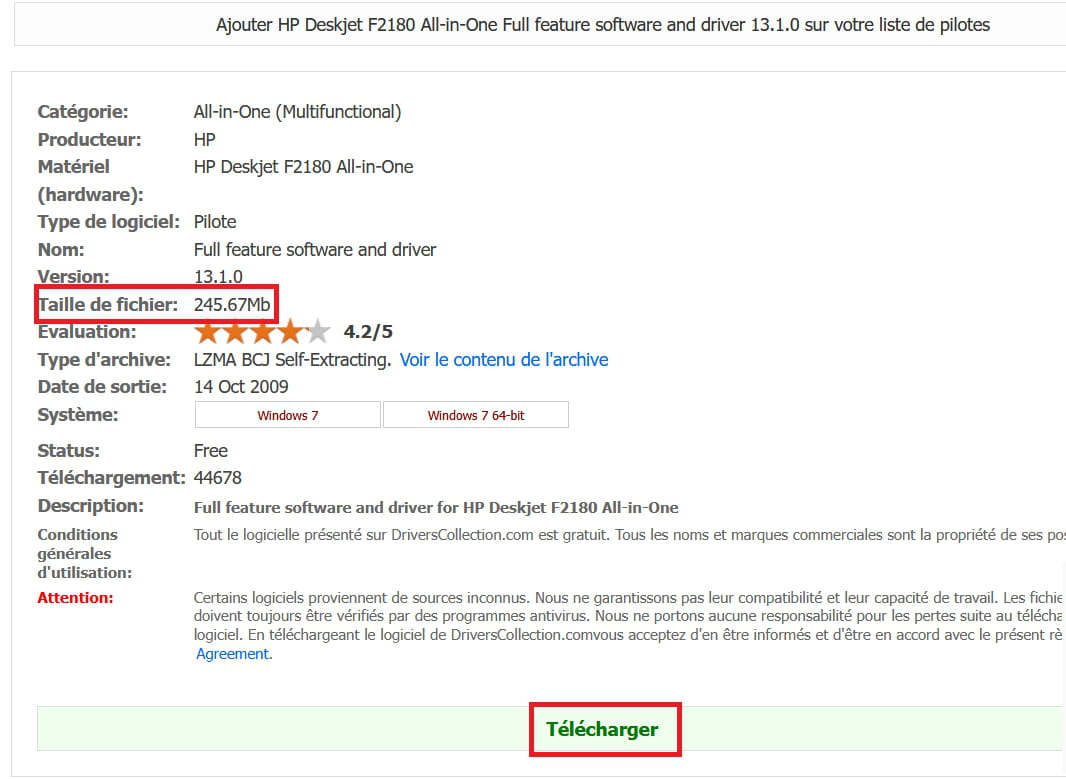Click 'Ajouter HP Deskjet F2180... liste de pilotes' banner
Viewport: 1066px width, 779px height.
coord(602,24)
